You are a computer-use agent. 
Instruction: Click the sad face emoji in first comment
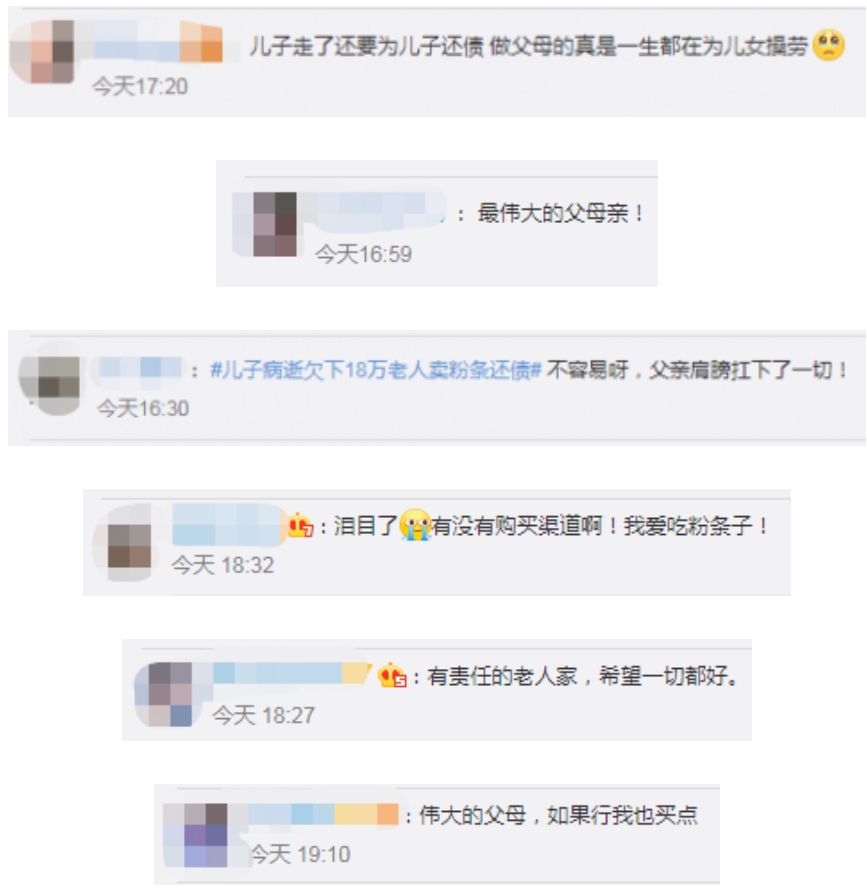point(828,45)
